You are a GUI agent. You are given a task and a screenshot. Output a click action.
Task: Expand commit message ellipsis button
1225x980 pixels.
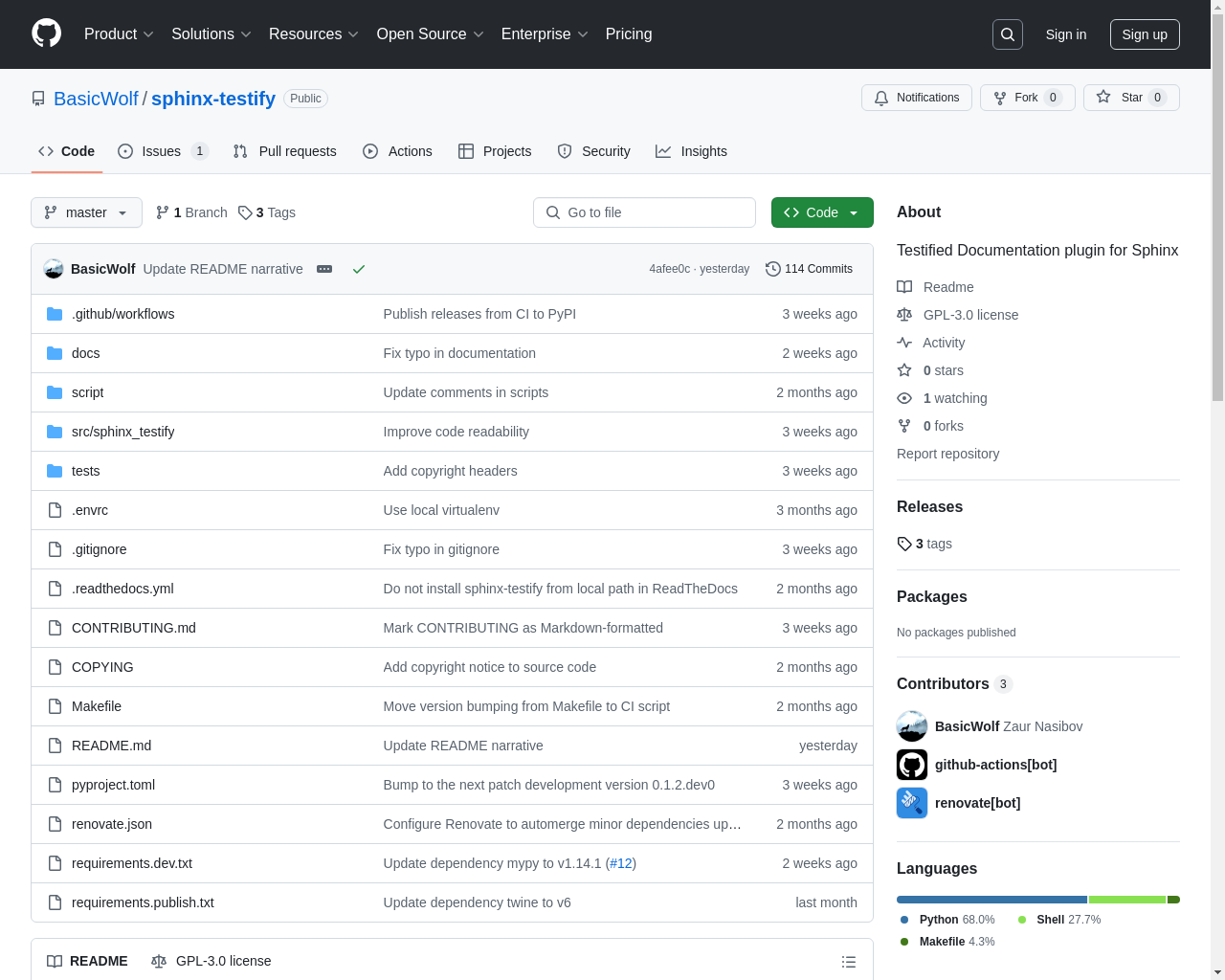[324, 269]
